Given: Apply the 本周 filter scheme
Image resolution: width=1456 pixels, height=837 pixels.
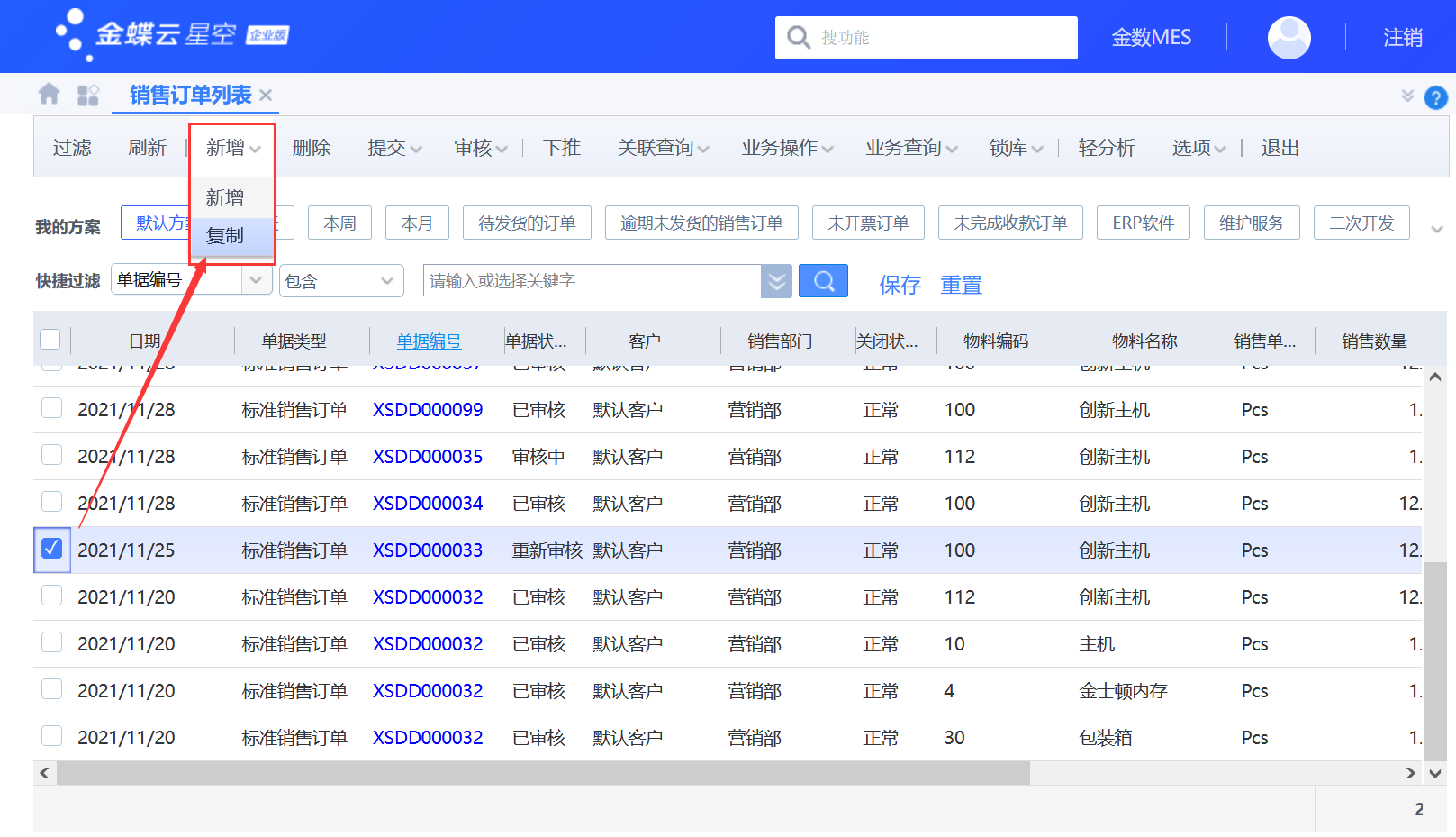Looking at the screenshot, I should (339, 223).
